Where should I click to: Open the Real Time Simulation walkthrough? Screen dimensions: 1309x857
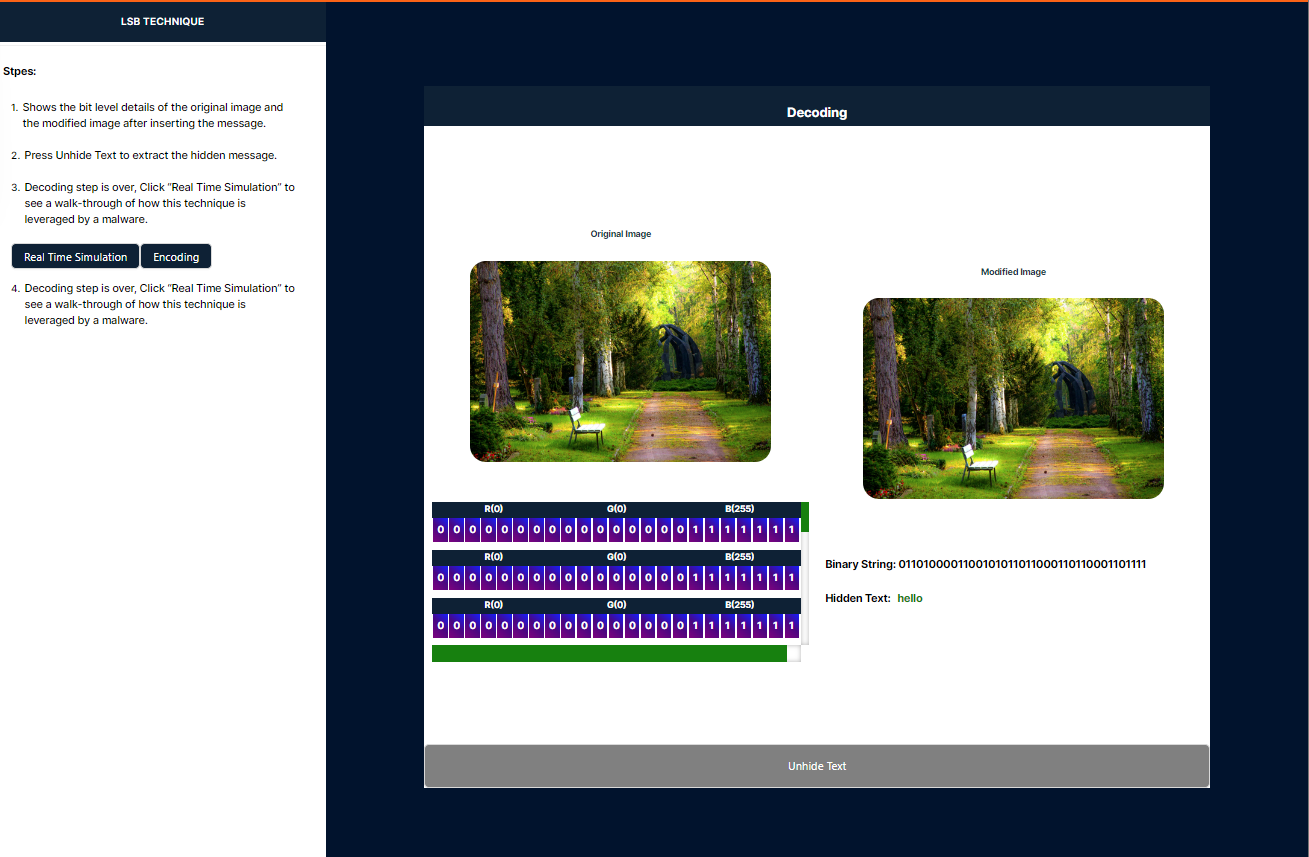click(x=75, y=257)
